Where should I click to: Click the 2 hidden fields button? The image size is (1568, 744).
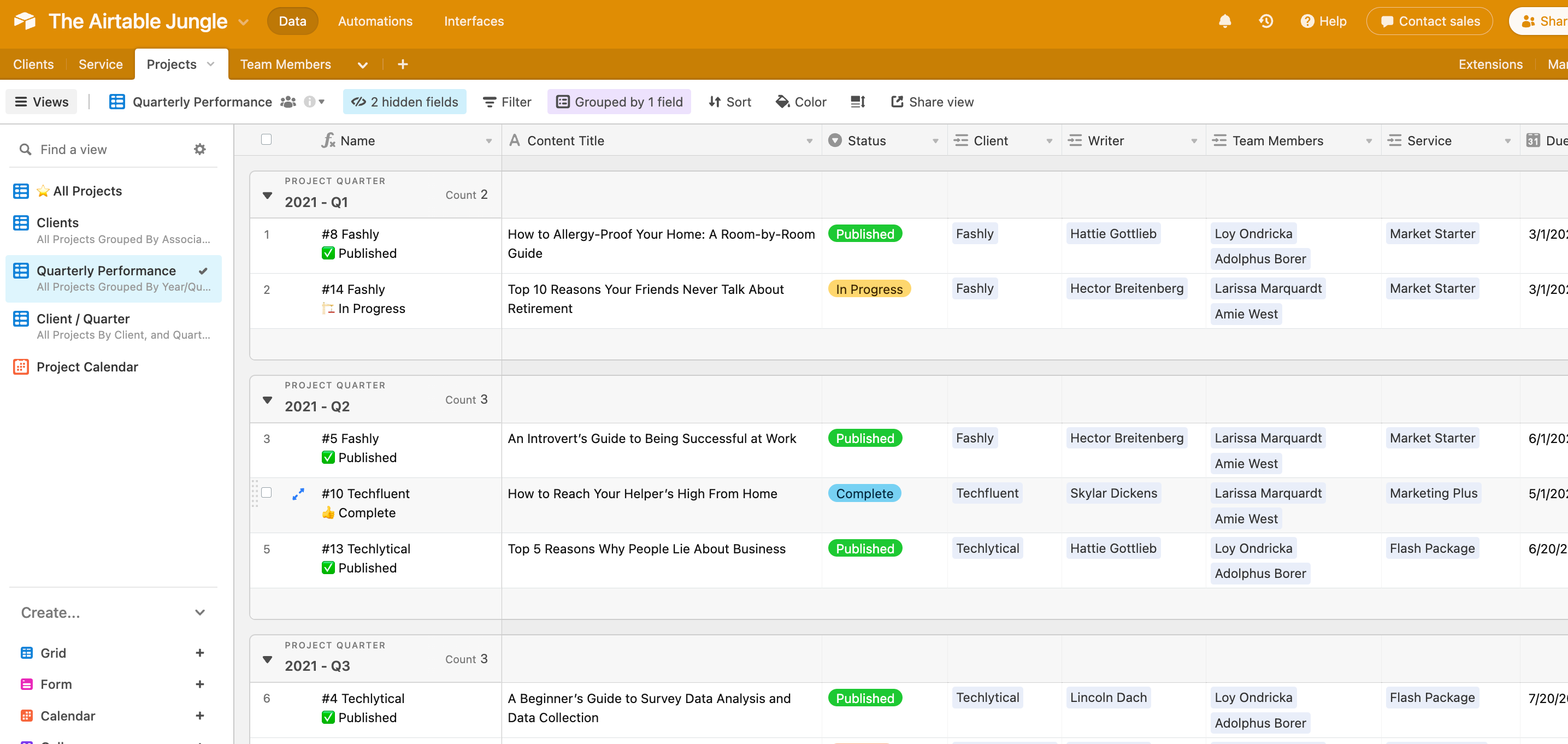[x=404, y=102]
